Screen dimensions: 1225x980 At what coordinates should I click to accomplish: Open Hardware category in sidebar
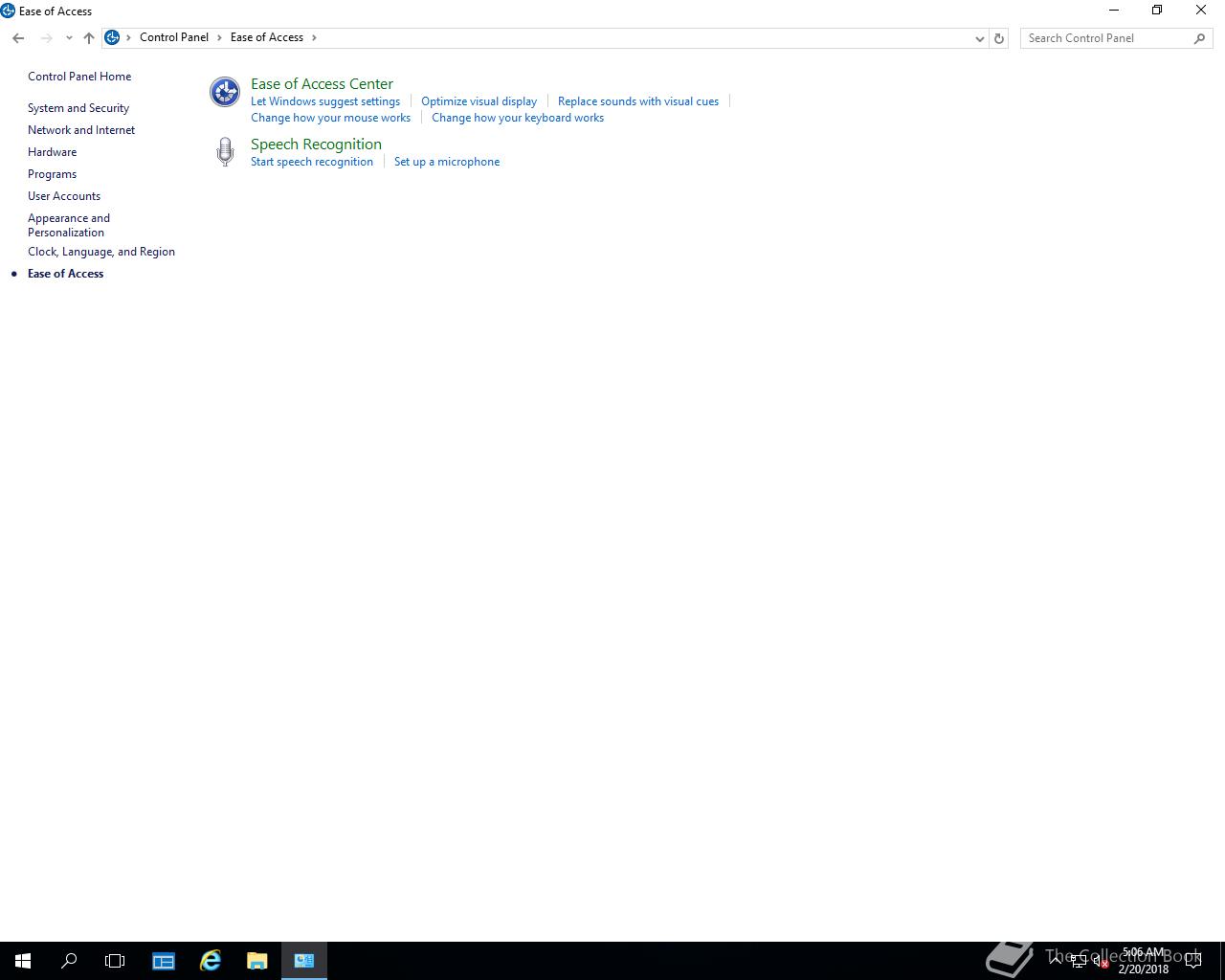(x=52, y=152)
